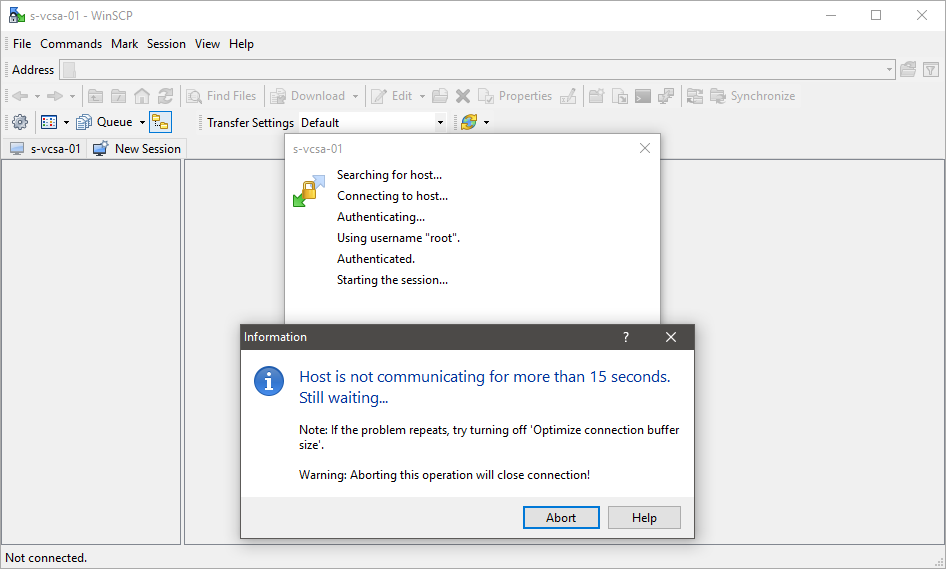Open the Help menu
Screen dimensions: 946x569
point(241,44)
